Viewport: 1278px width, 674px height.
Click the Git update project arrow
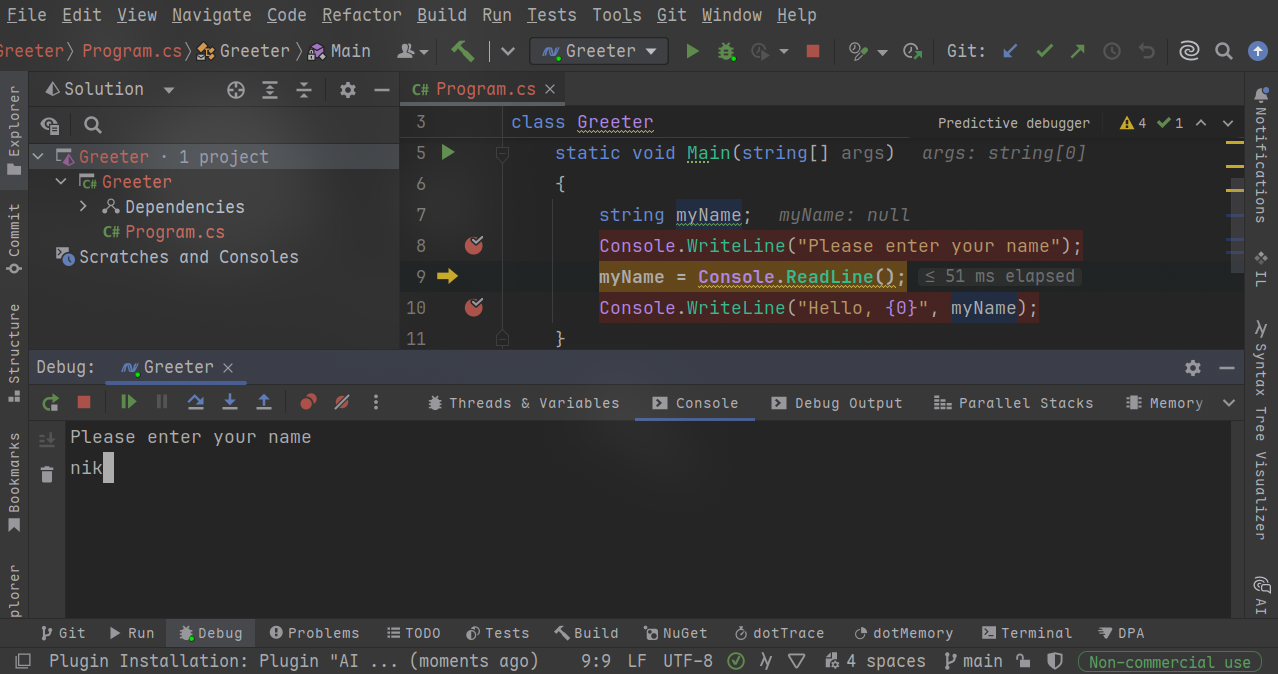1010,51
